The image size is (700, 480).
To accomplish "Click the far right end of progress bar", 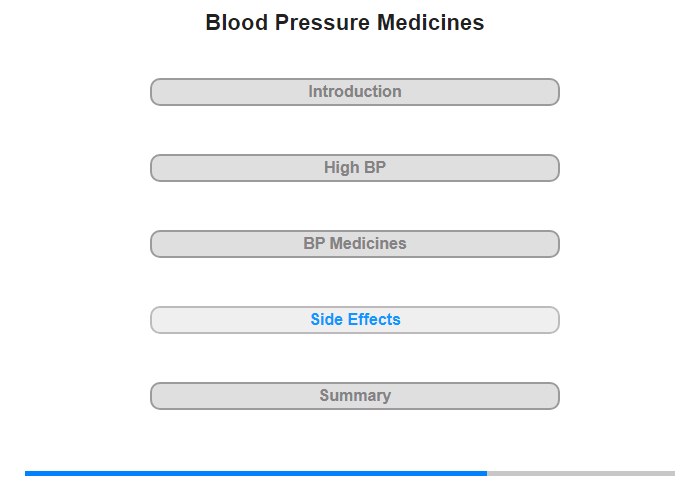I will 673,473.
